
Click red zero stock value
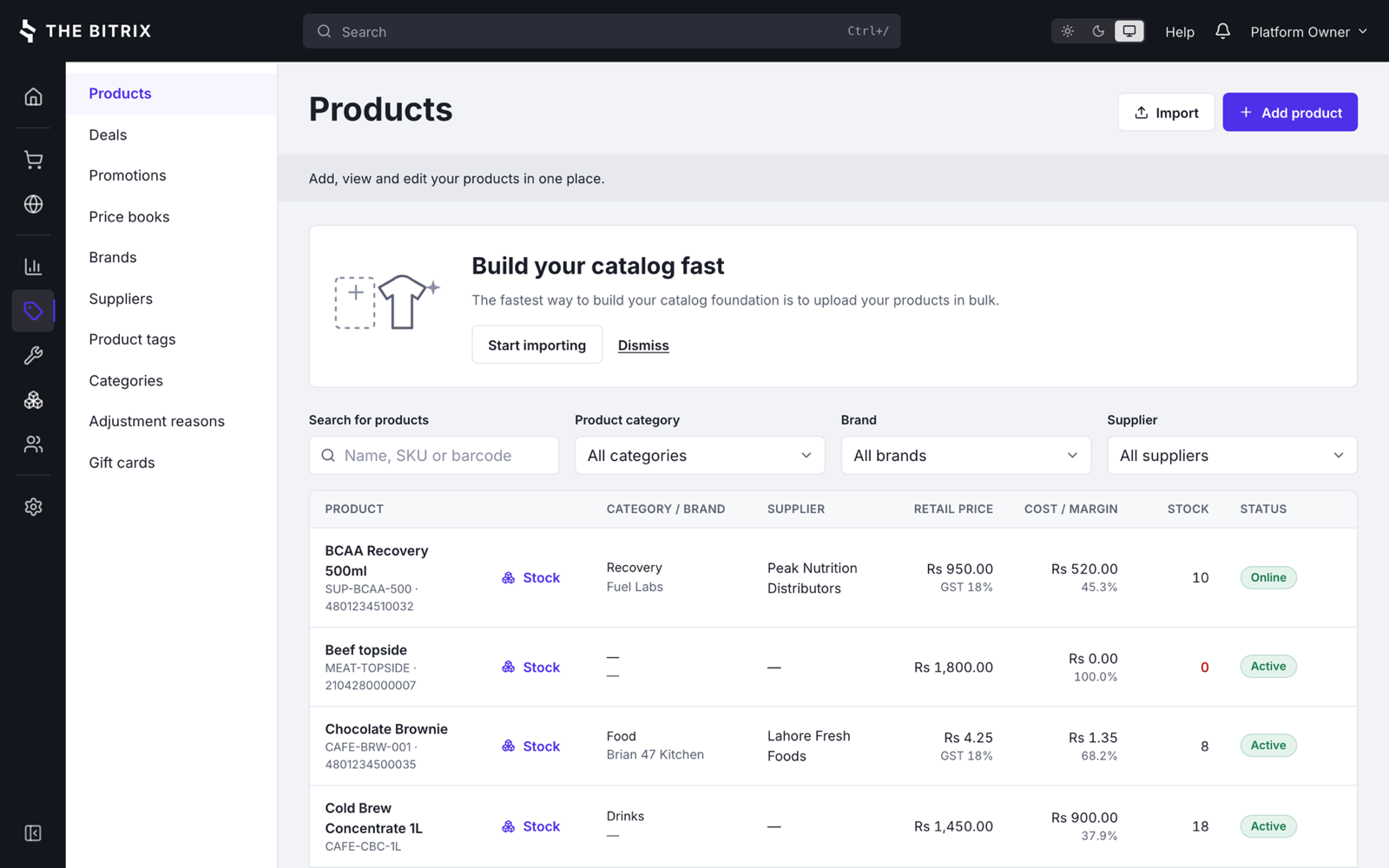click(1204, 667)
